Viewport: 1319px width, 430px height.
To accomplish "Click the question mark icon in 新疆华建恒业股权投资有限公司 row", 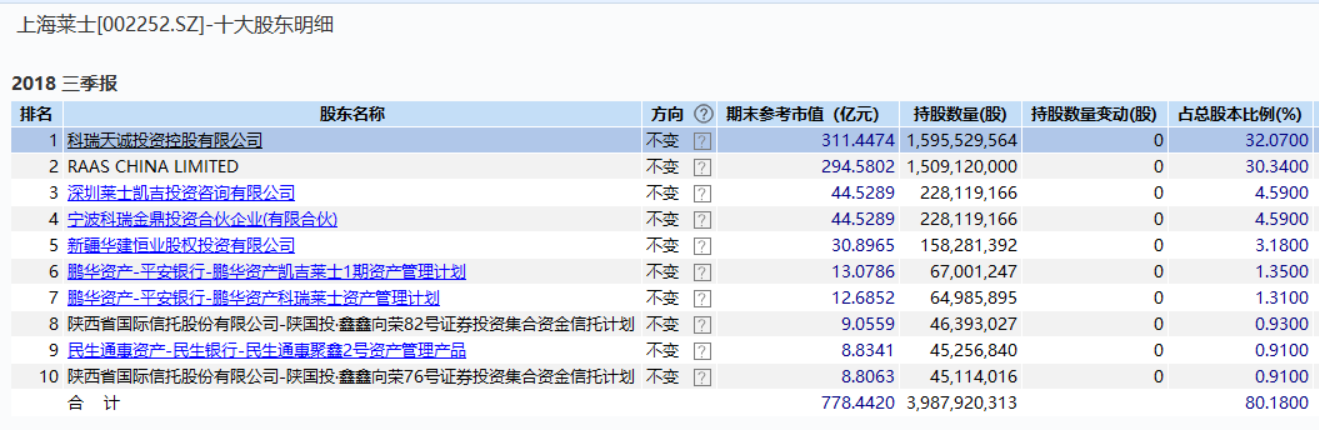I will pos(703,246).
